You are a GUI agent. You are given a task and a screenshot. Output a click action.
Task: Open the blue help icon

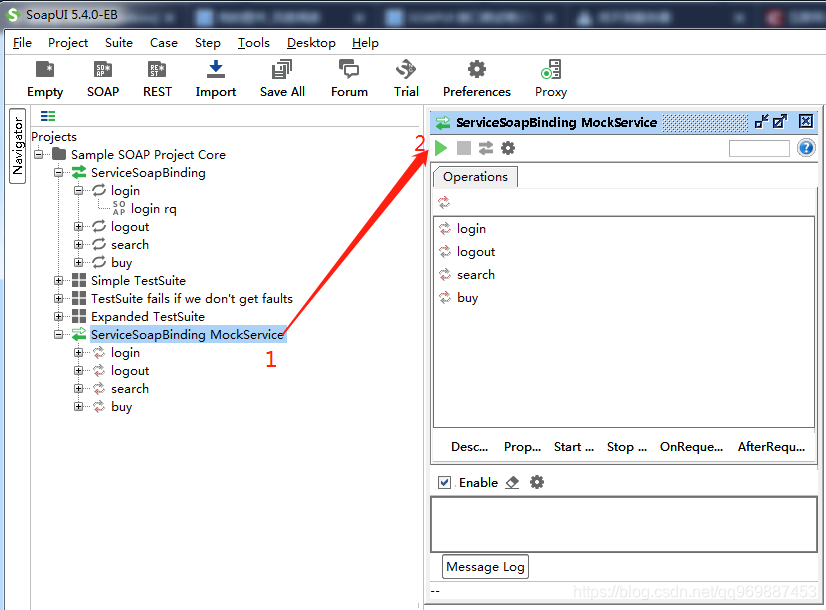point(806,148)
